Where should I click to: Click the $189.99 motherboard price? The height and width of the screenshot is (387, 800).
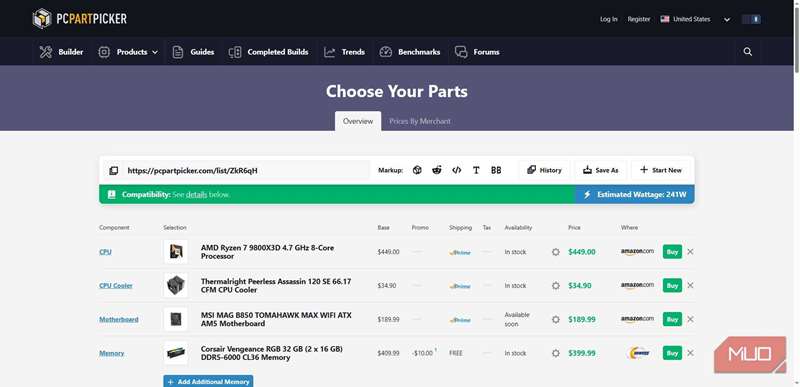tap(582, 320)
